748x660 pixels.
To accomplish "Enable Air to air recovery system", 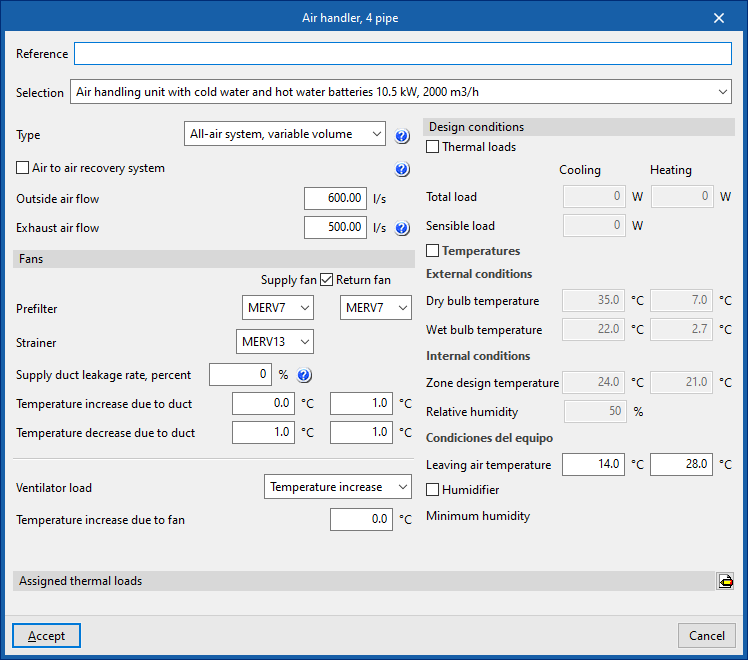I will click(23, 168).
